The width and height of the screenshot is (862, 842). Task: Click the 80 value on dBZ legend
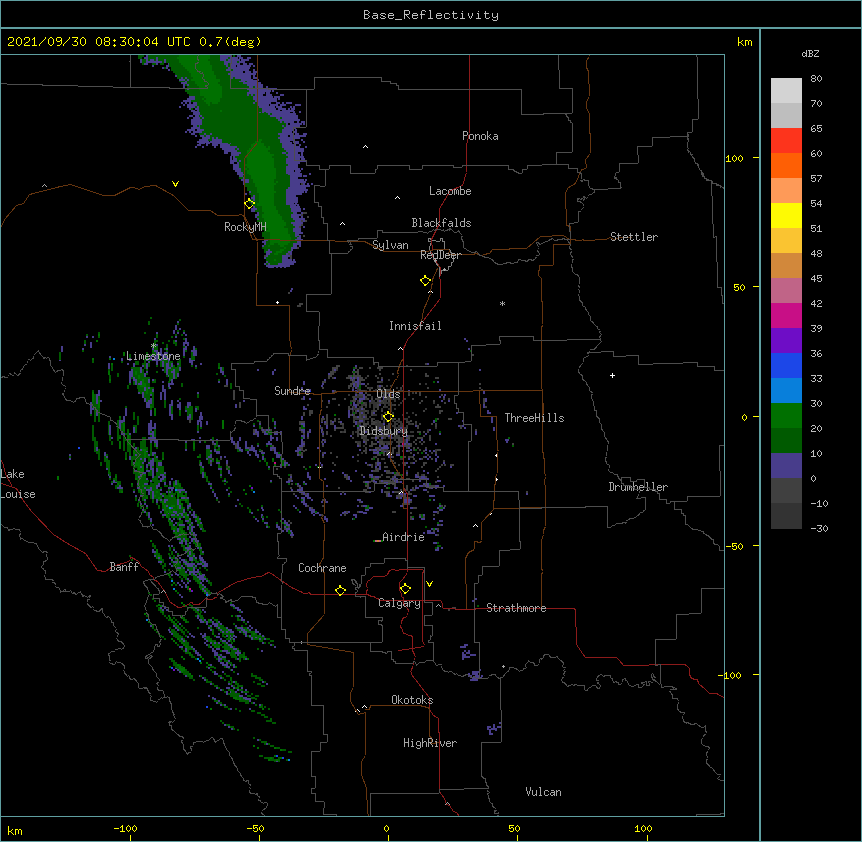[x=816, y=79]
